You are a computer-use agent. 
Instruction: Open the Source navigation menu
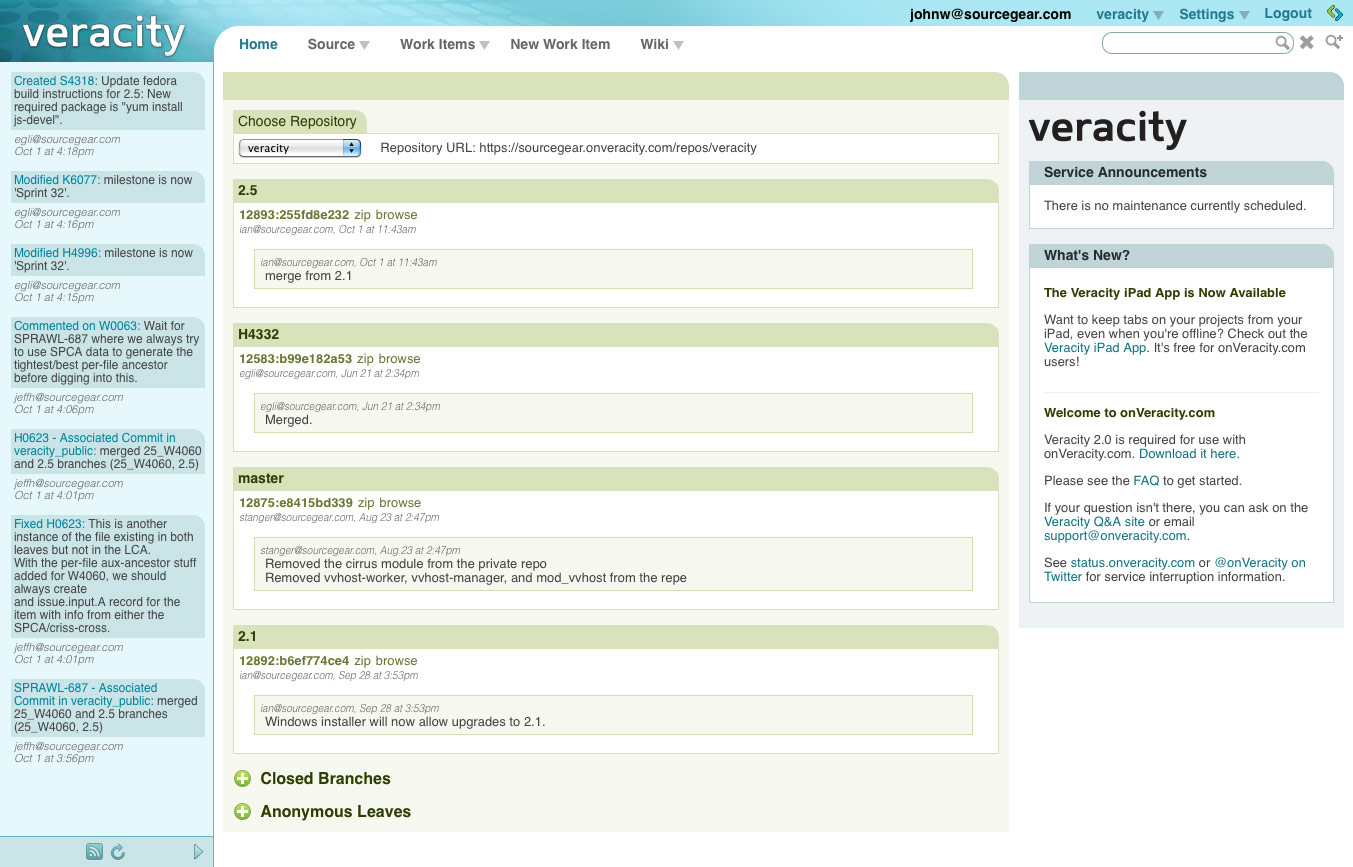coord(338,44)
